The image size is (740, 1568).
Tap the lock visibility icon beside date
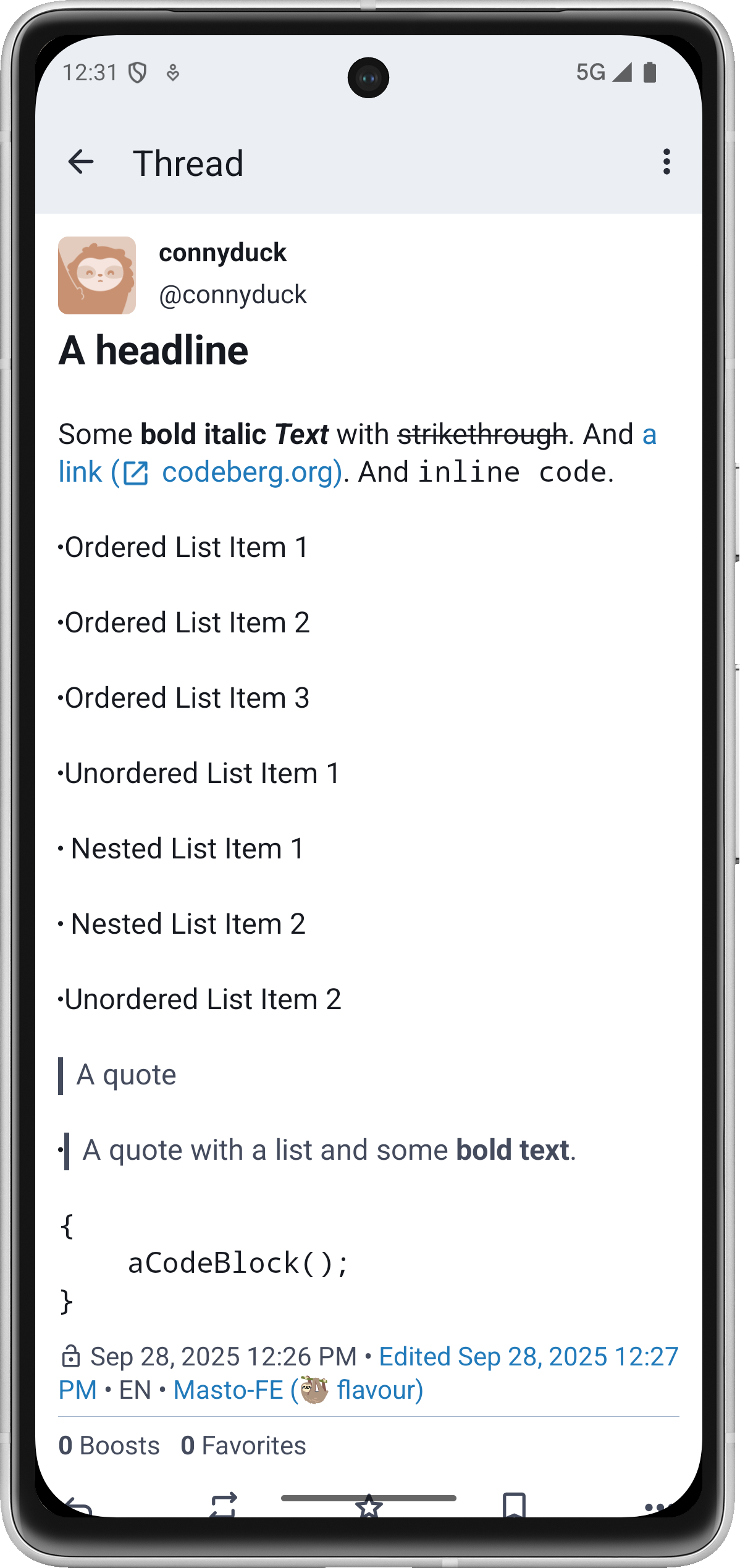[x=71, y=1357]
